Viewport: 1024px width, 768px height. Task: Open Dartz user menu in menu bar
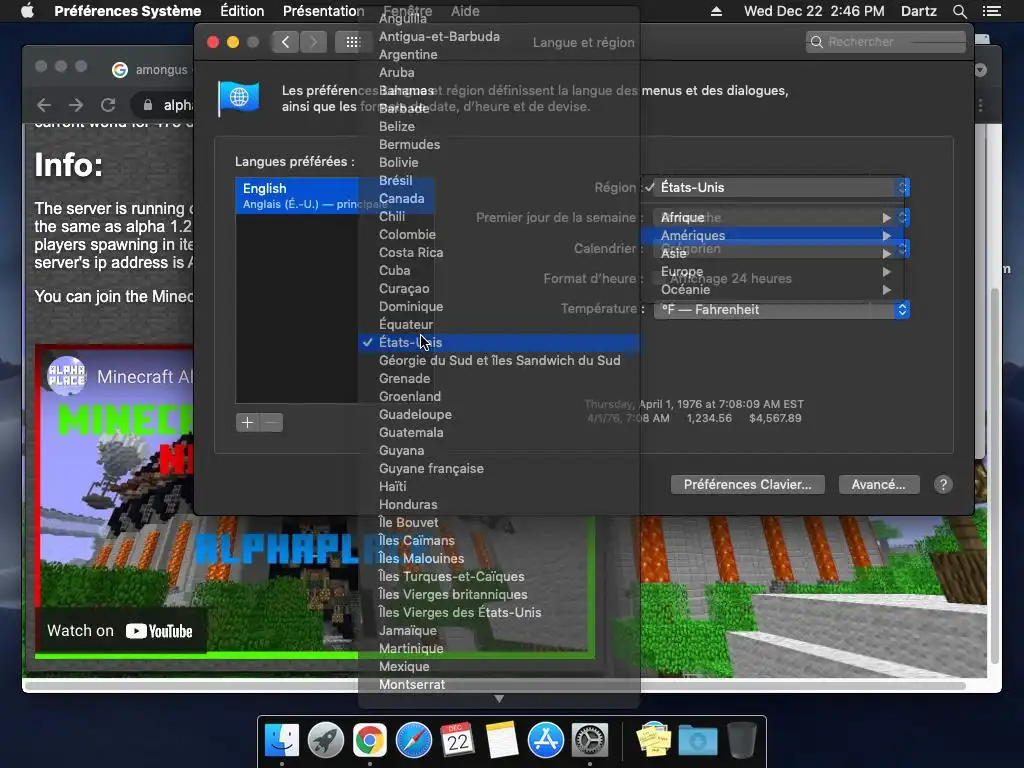click(x=918, y=11)
